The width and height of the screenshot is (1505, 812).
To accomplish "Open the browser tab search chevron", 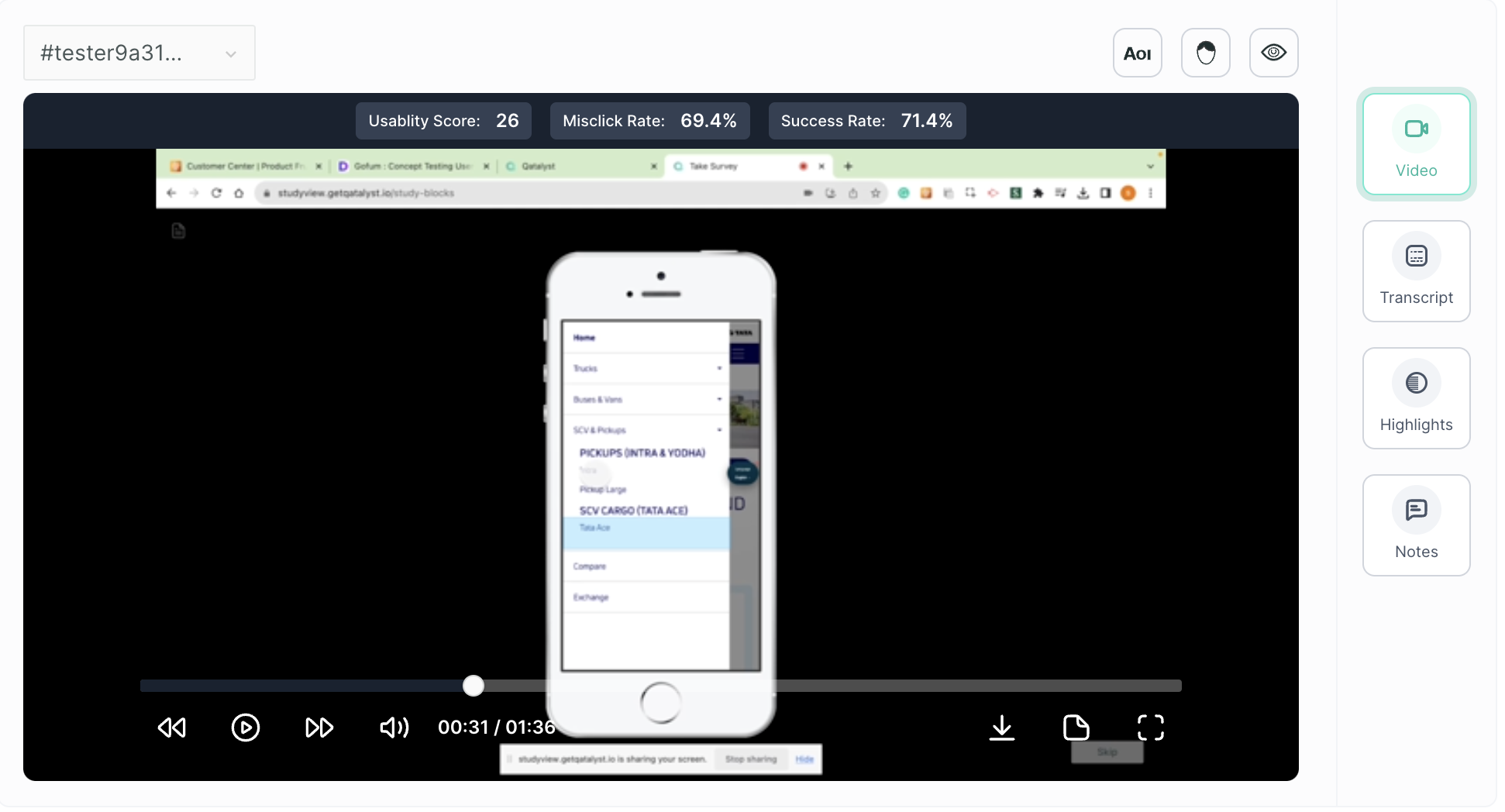I will pyautogui.click(x=1150, y=166).
